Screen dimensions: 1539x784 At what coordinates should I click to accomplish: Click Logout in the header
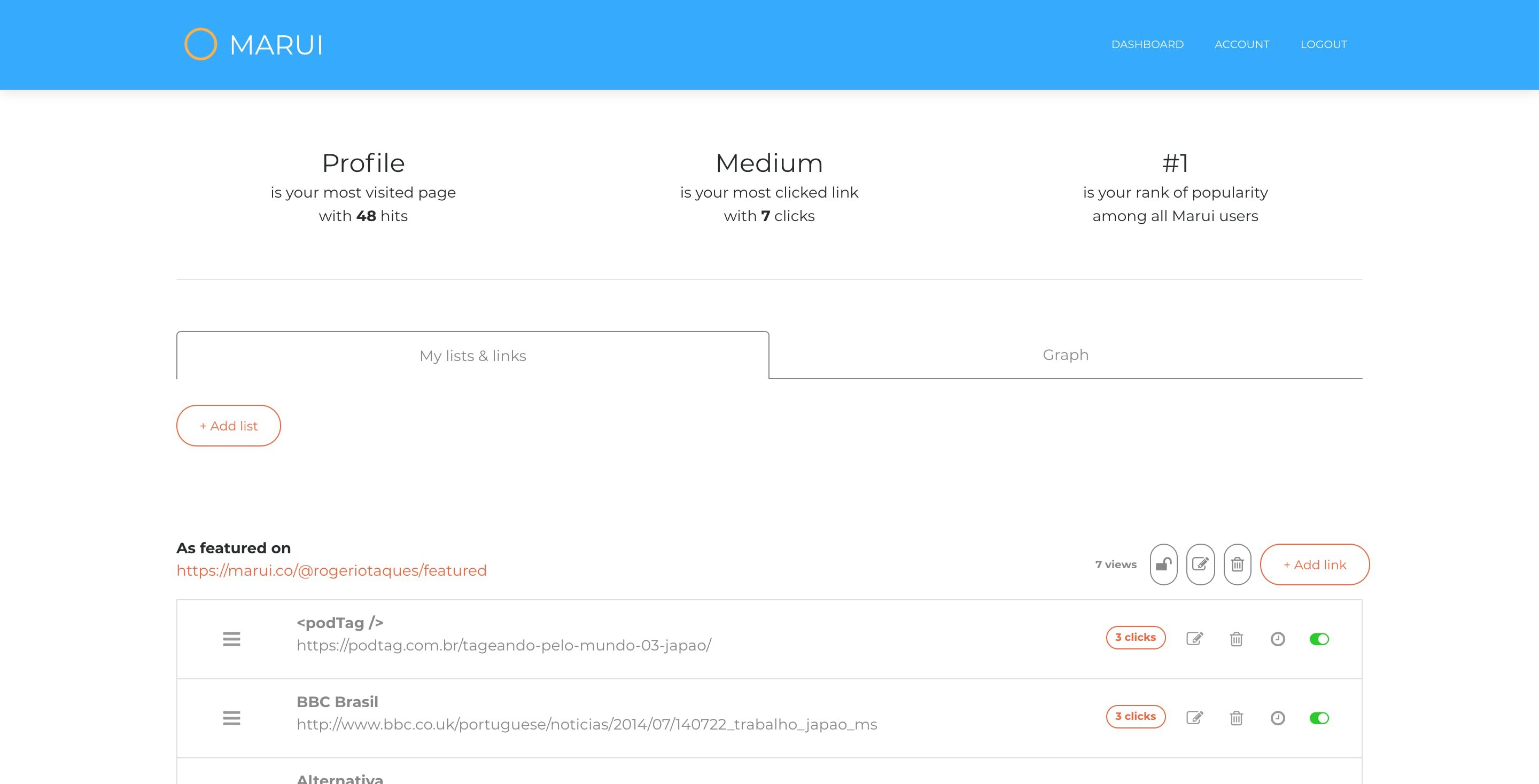pyautogui.click(x=1323, y=44)
